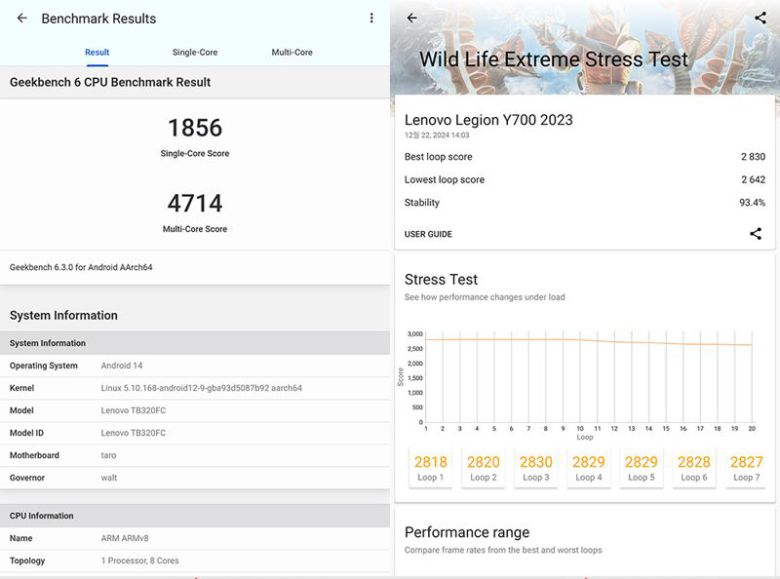Screen dimensions: 780x579
Task: Click share icon beside USER GUIDE
Action: pyautogui.click(x=755, y=234)
